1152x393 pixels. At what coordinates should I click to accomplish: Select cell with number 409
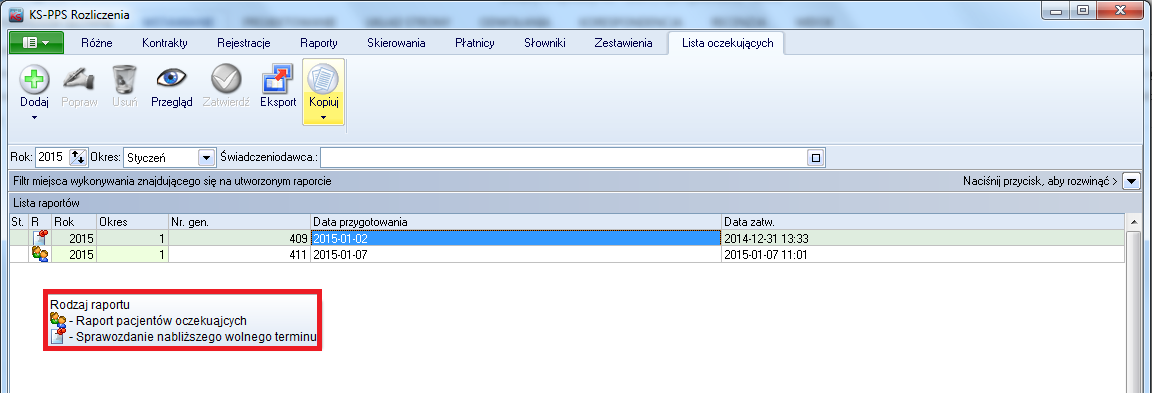click(x=240, y=238)
